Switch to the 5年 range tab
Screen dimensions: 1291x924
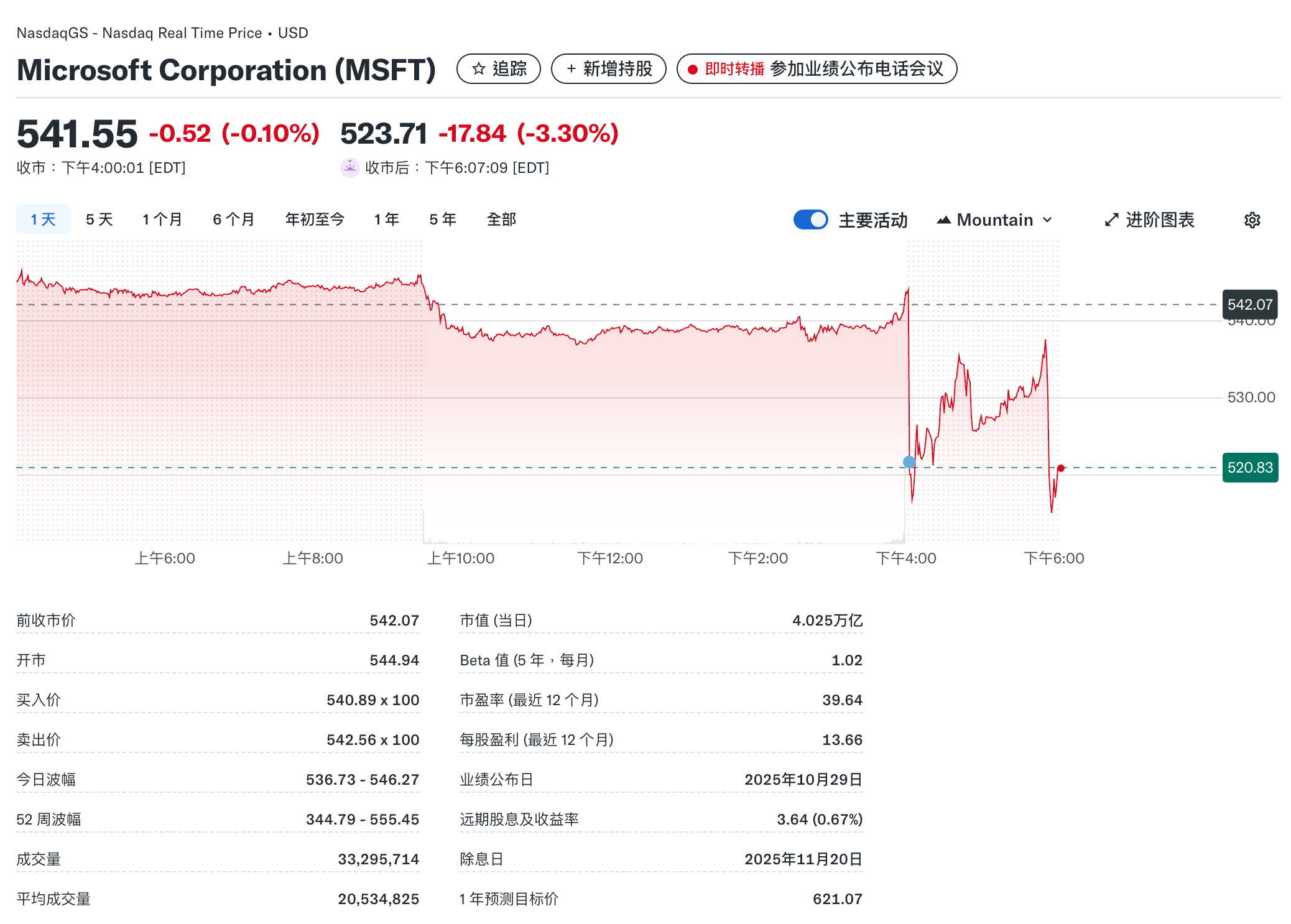click(x=441, y=219)
